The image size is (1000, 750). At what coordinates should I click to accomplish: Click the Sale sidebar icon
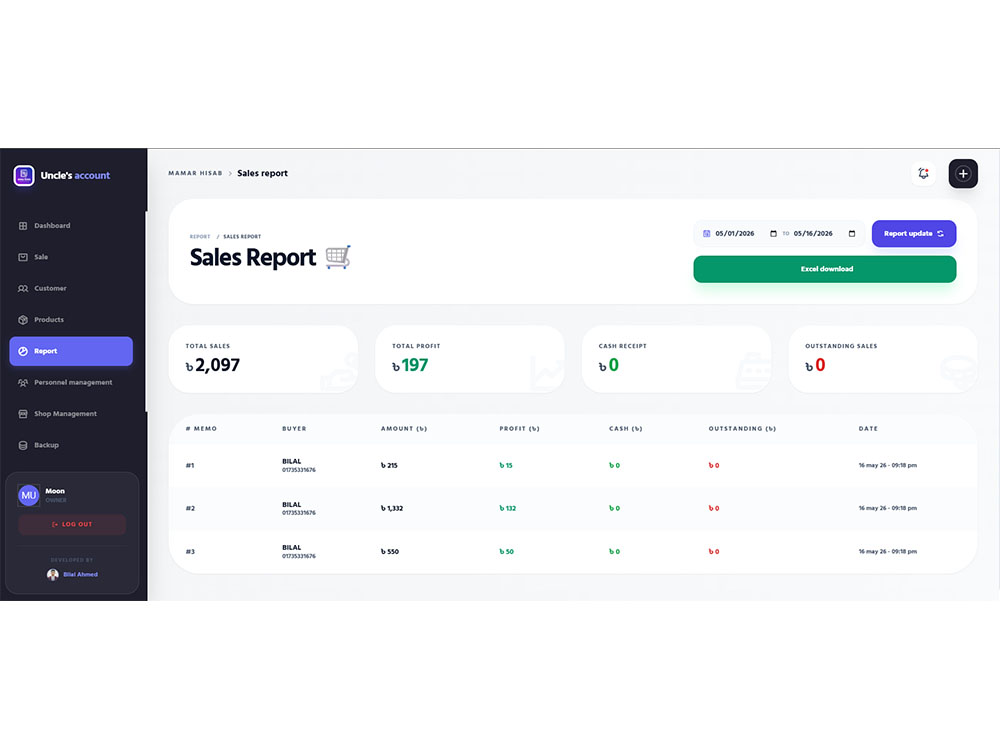click(23, 257)
